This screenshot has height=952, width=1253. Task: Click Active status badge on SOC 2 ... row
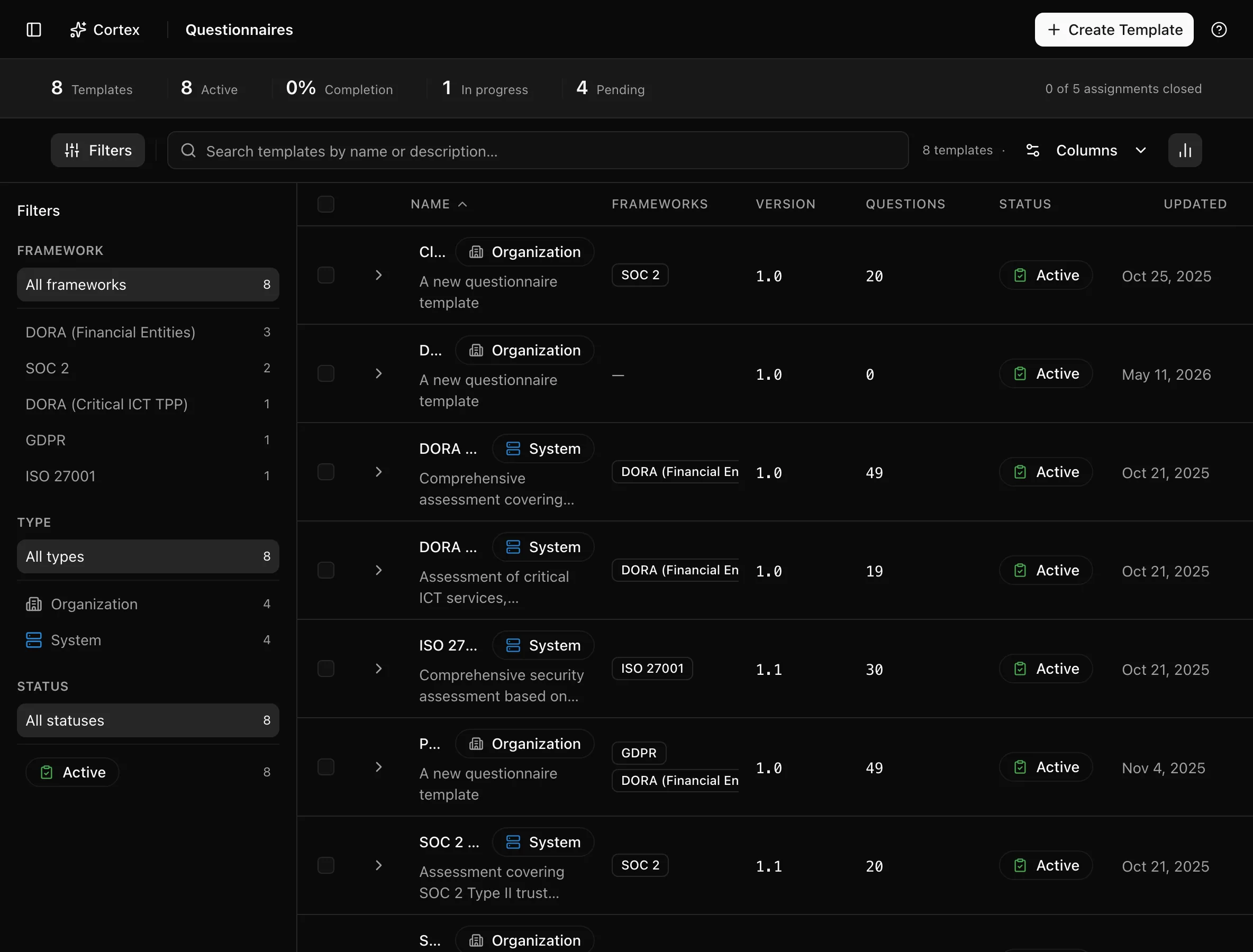coord(1046,865)
